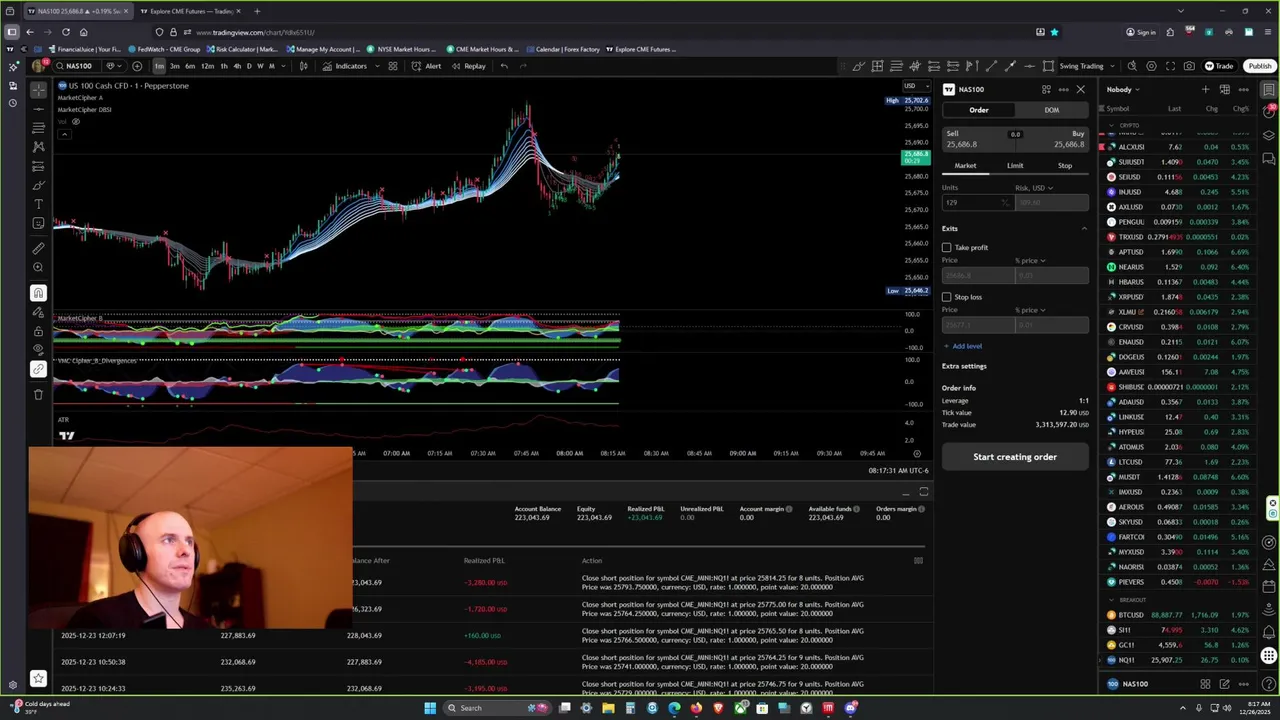Select the crosshair cursor tool
Viewport: 1280px width, 720px height.
pyautogui.click(x=38, y=89)
